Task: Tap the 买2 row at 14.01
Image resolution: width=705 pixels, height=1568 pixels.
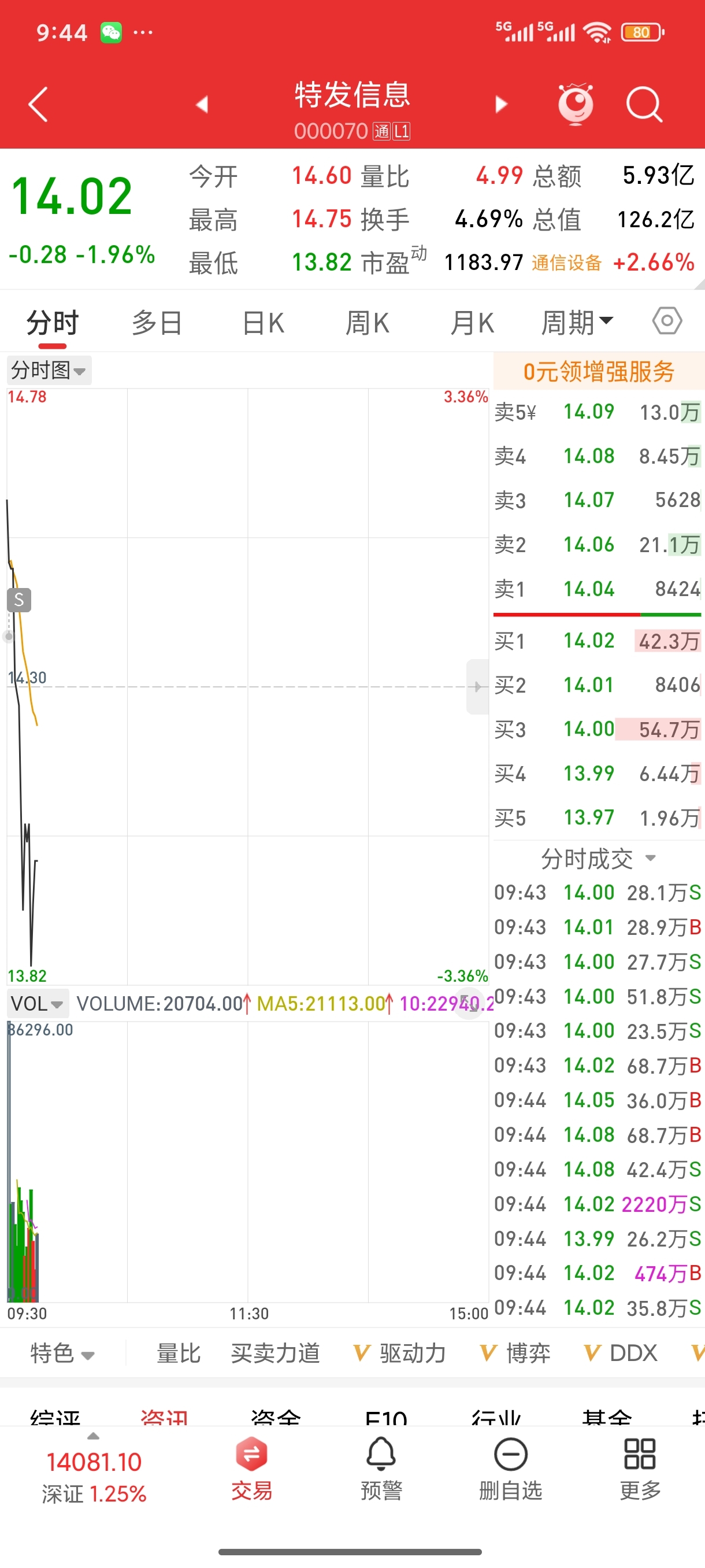Action: tap(598, 685)
